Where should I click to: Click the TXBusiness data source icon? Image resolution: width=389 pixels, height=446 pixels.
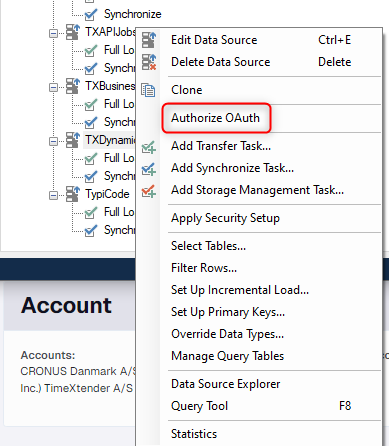73,86
